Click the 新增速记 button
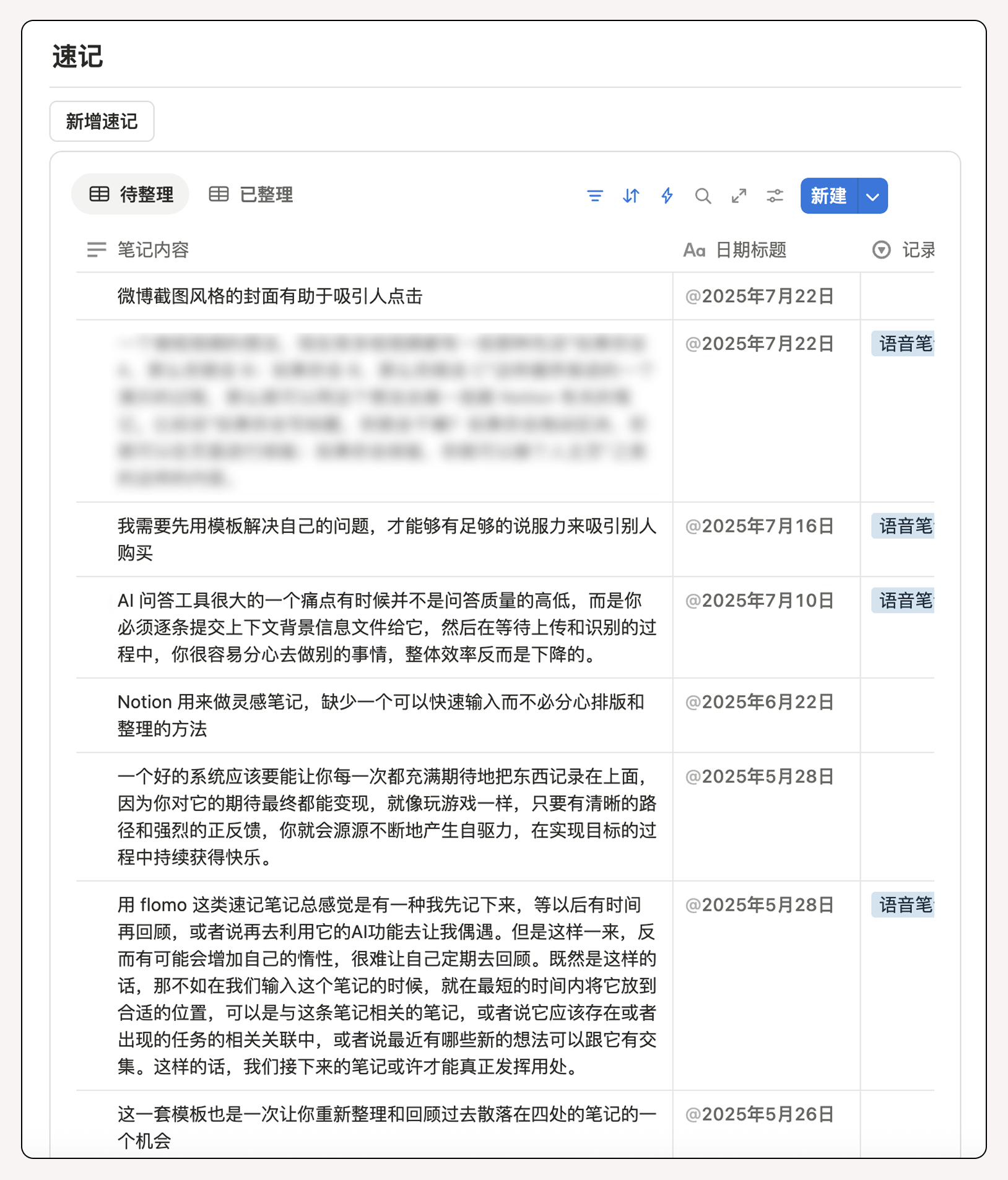This screenshot has width=1008, height=1180. click(102, 121)
